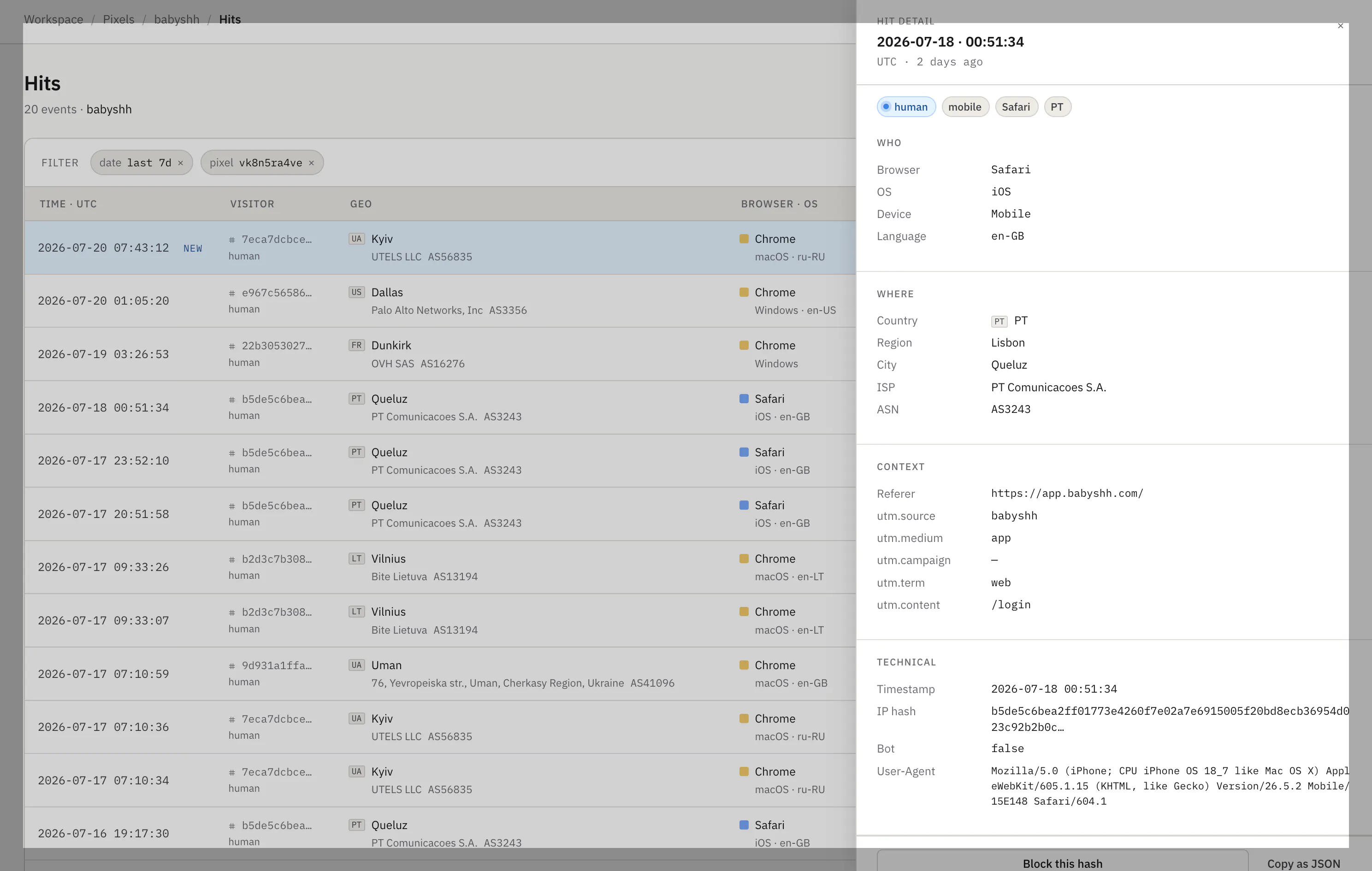Screen dimensions: 1372x871
Task: Click the UA flag badge next to Uman
Action: 357,665
